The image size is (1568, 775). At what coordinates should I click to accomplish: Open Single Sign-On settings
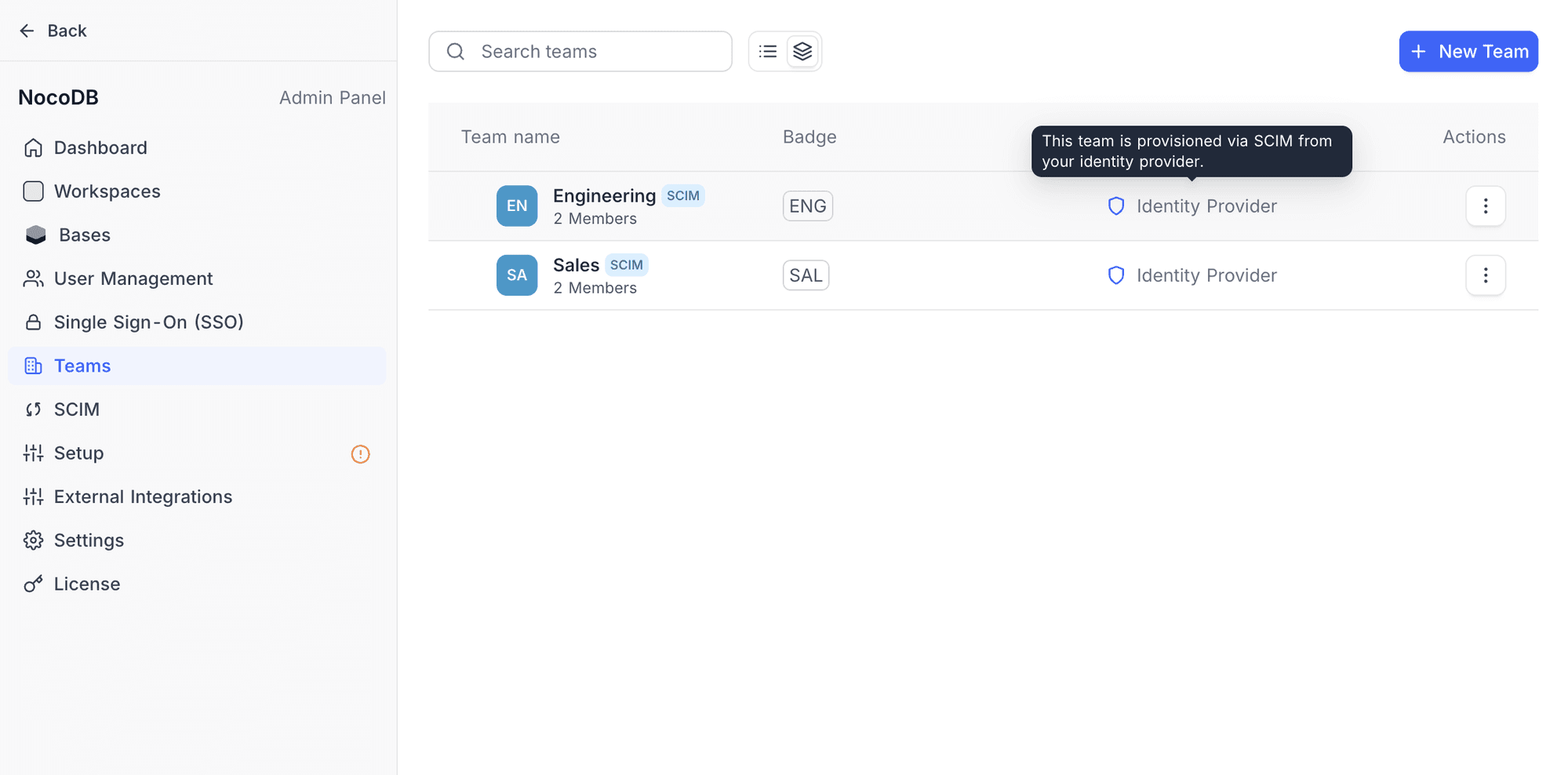coord(148,322)
